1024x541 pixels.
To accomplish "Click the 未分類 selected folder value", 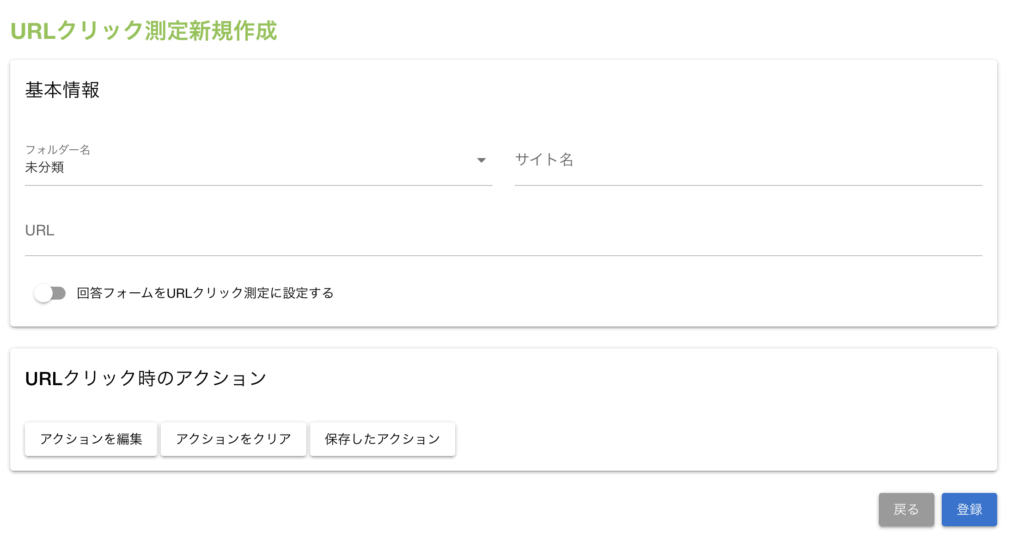I will (45, 168).
